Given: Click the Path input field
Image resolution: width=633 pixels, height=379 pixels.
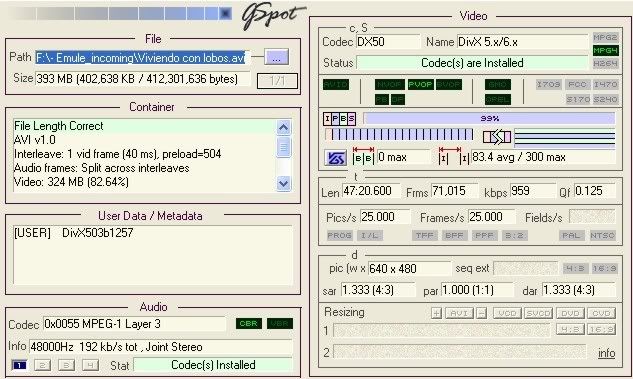Looking at the screenshot, I should [142, 58].
